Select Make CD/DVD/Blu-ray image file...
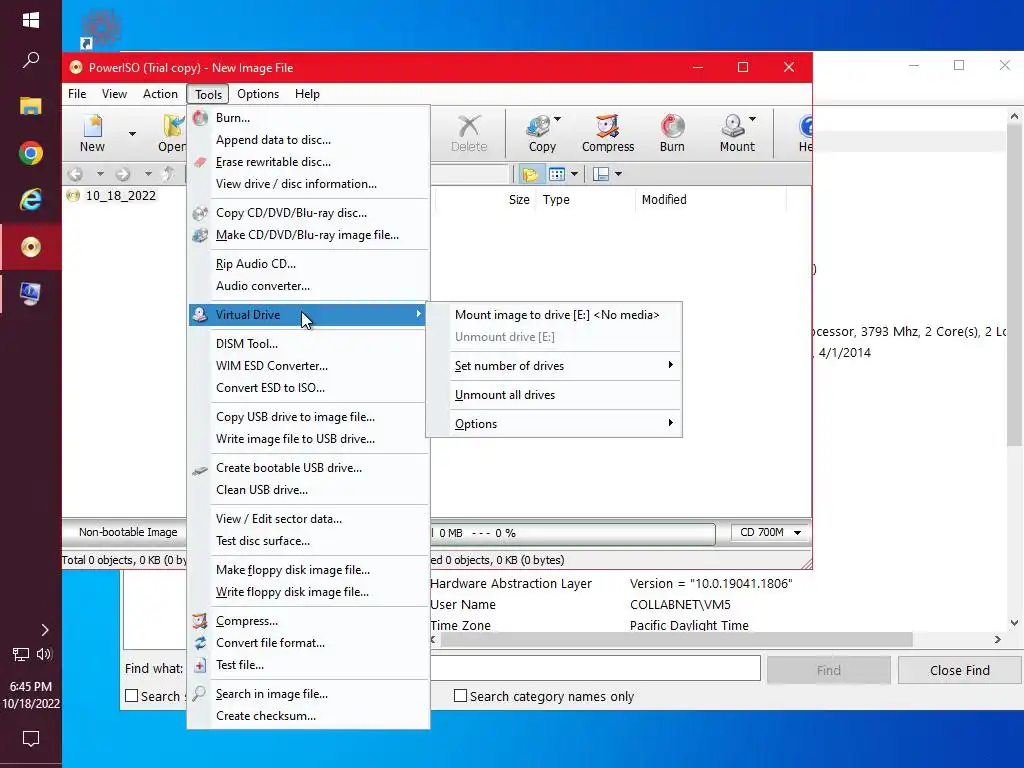 pyautogui.click(x=308, y=235)
